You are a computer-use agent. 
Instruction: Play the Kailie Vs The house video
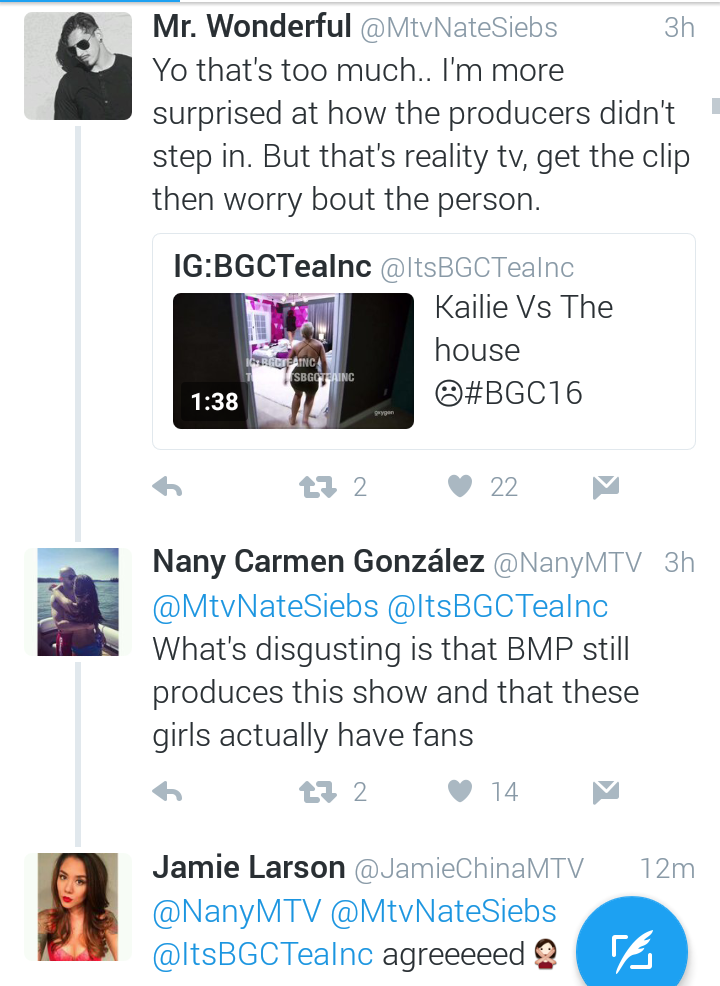point(293,361)
